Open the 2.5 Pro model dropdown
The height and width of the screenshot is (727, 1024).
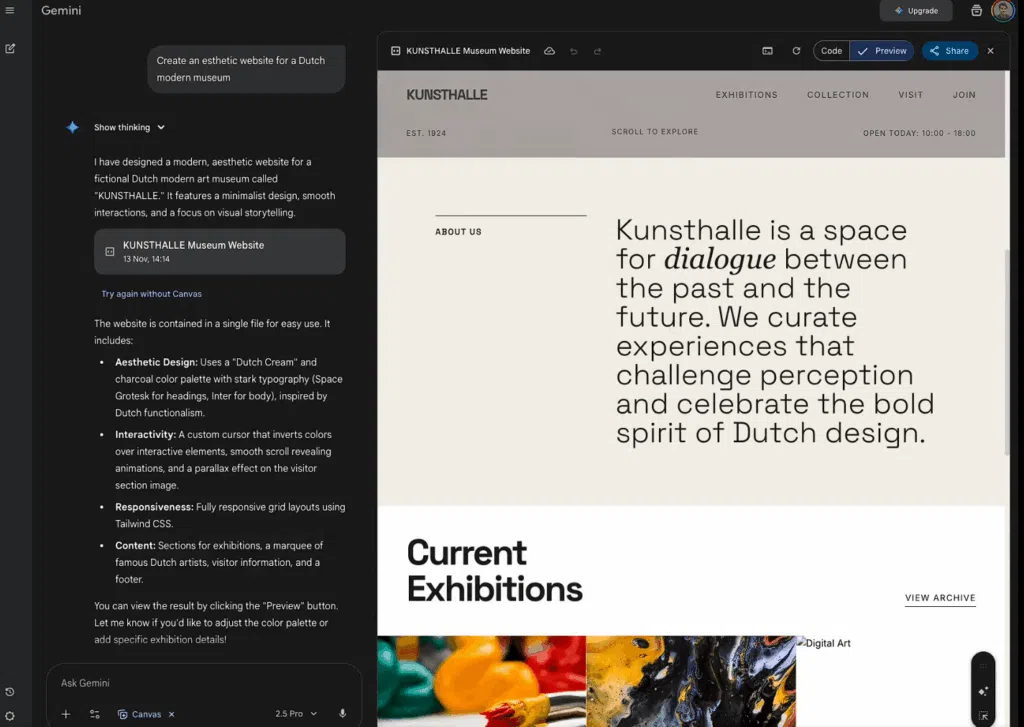click(x=296, y=714)
